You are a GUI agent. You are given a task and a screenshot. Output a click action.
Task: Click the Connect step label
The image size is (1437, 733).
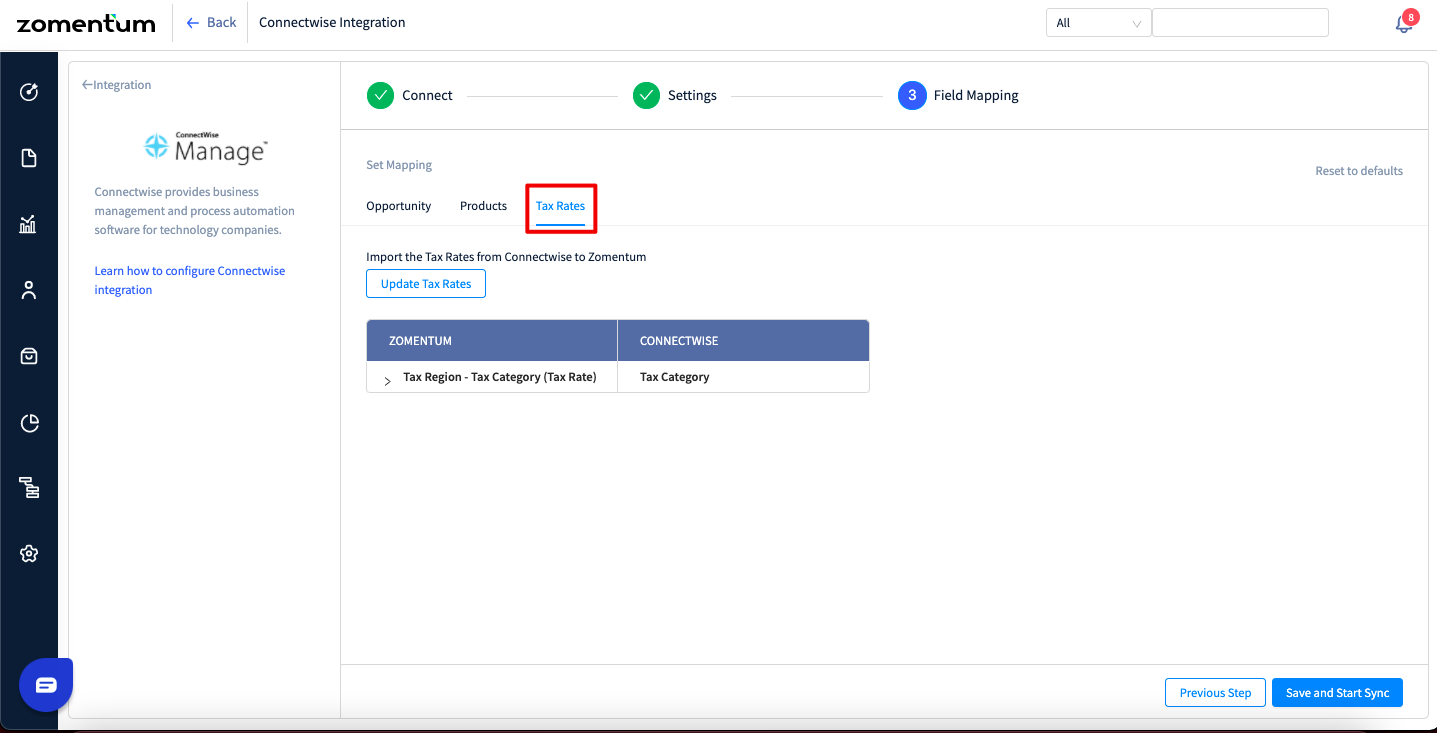(427, 96)
